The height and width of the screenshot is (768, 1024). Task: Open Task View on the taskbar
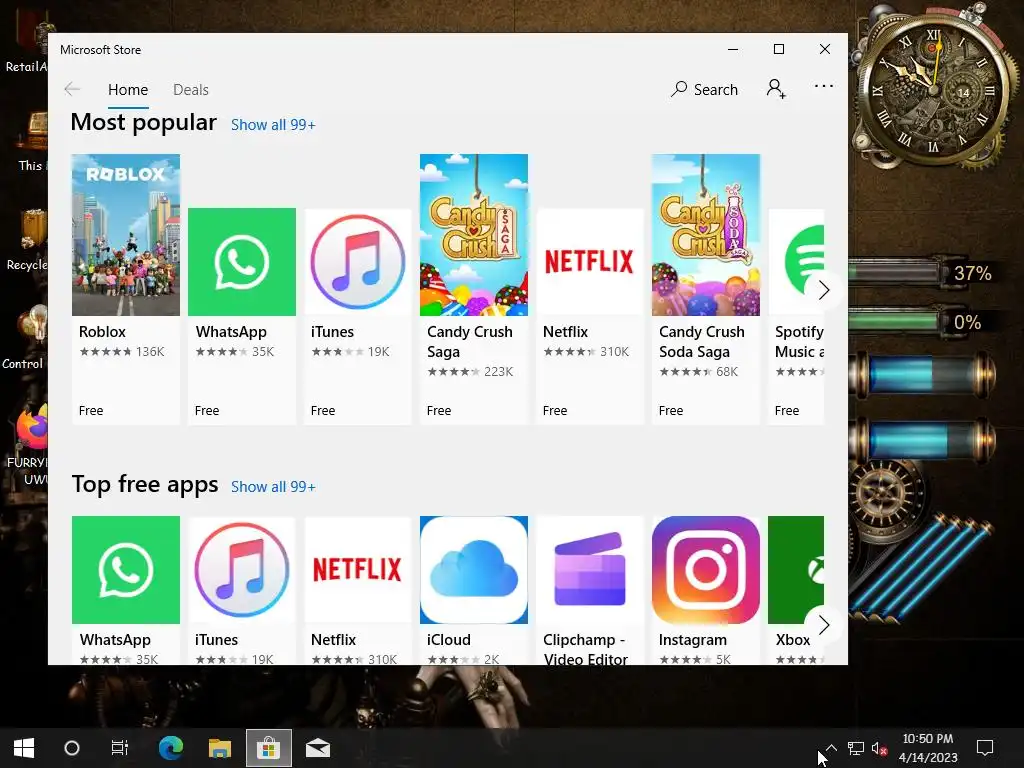[x=120, y=748]
